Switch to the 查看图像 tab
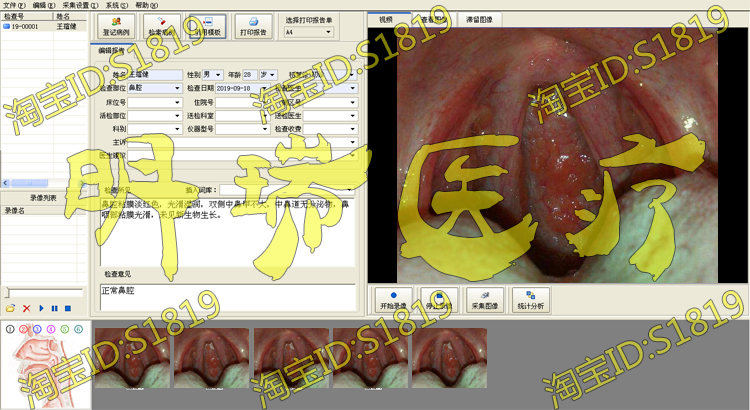This screenshot has height=410, width=750. pos(433,20)
